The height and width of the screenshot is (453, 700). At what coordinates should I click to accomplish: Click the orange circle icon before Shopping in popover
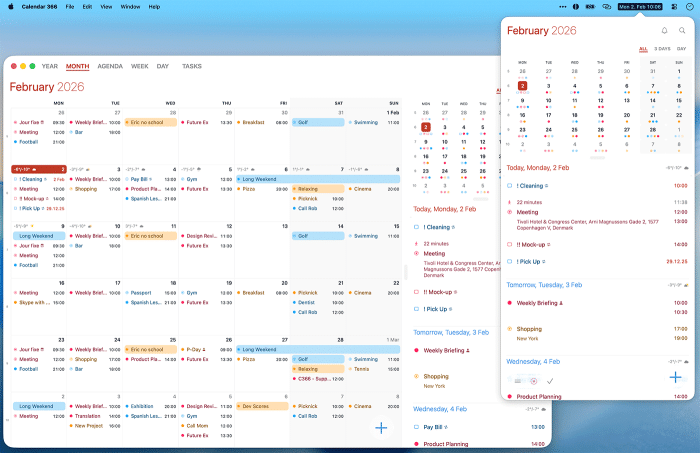pyautogui.click(x=509, y=329)
